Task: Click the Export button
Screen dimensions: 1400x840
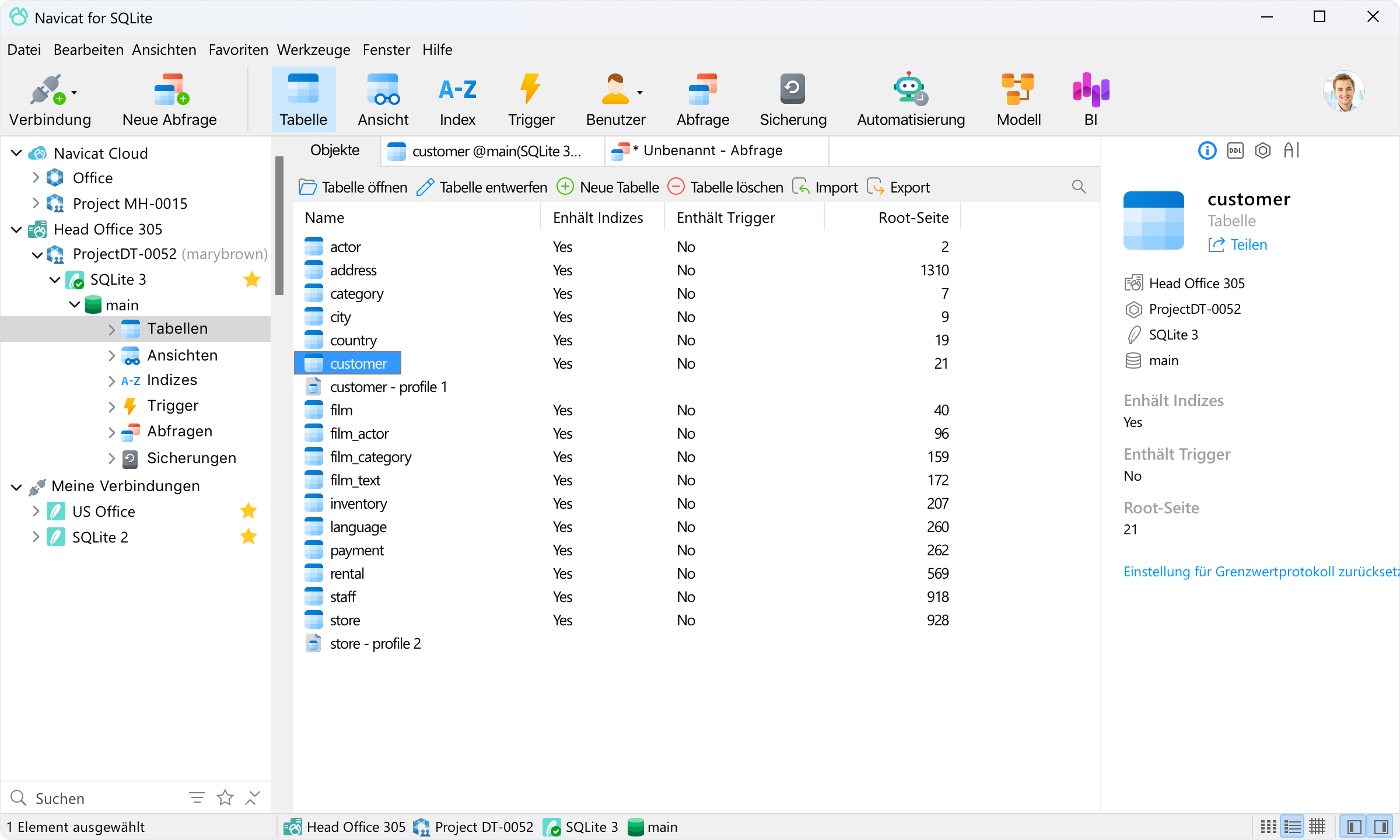Action: coord(898,187)
